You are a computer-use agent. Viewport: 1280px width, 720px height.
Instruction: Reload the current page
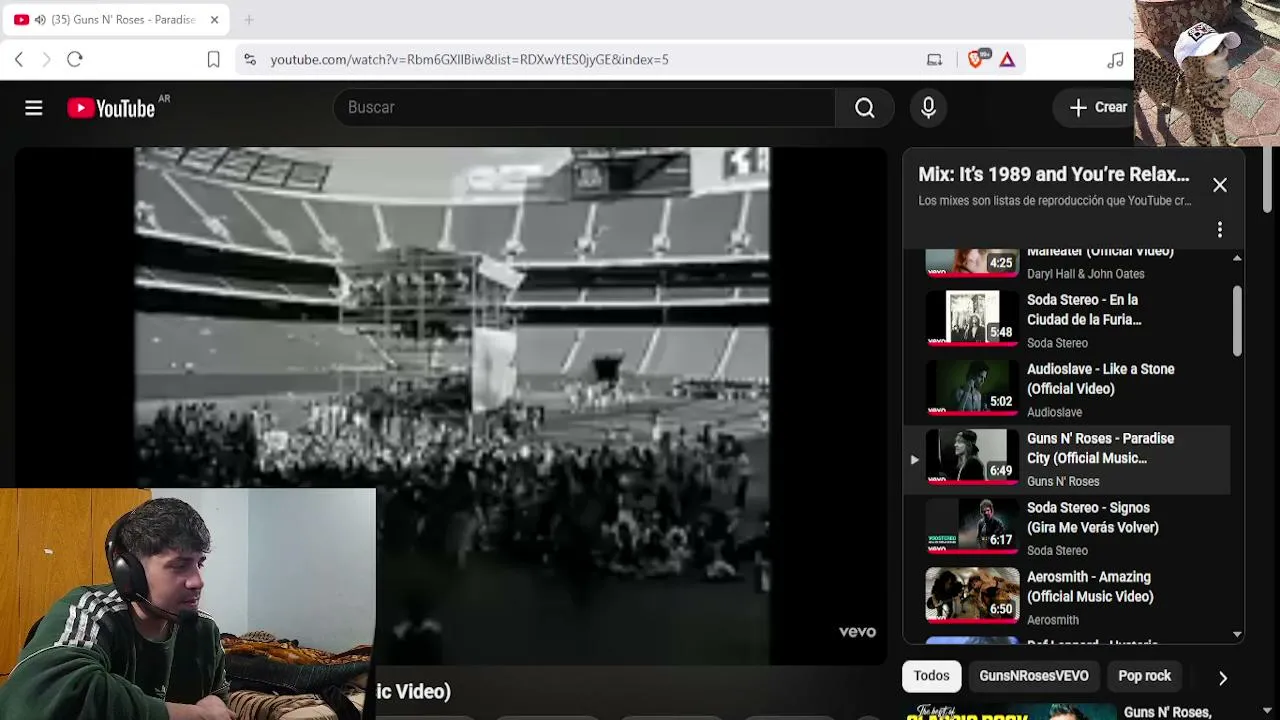(x=75, y=60)
